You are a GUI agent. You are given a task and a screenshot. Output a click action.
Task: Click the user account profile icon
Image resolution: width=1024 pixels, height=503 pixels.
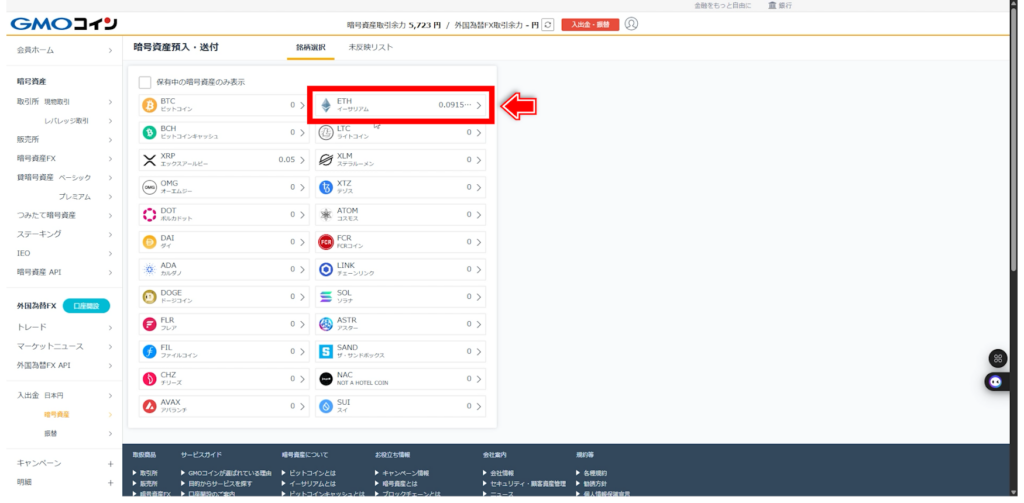(x=631, y=24)
